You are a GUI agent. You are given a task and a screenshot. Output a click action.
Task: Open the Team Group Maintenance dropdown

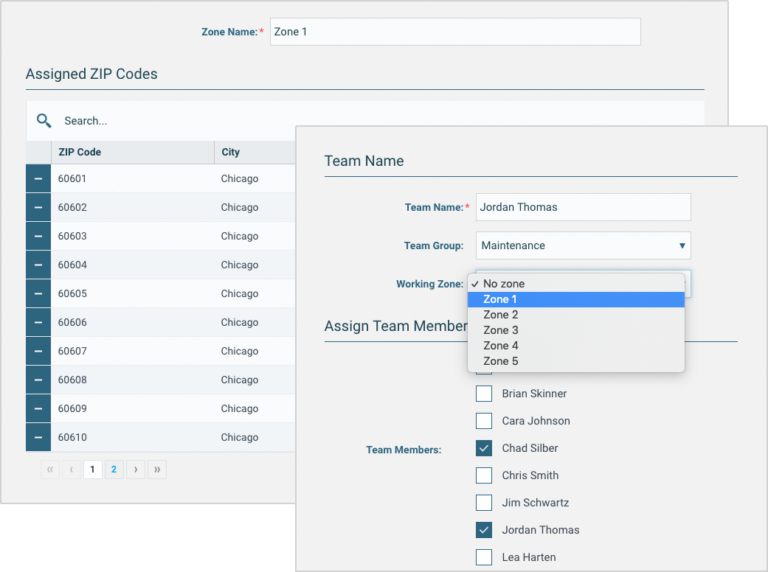pos(583,246)
